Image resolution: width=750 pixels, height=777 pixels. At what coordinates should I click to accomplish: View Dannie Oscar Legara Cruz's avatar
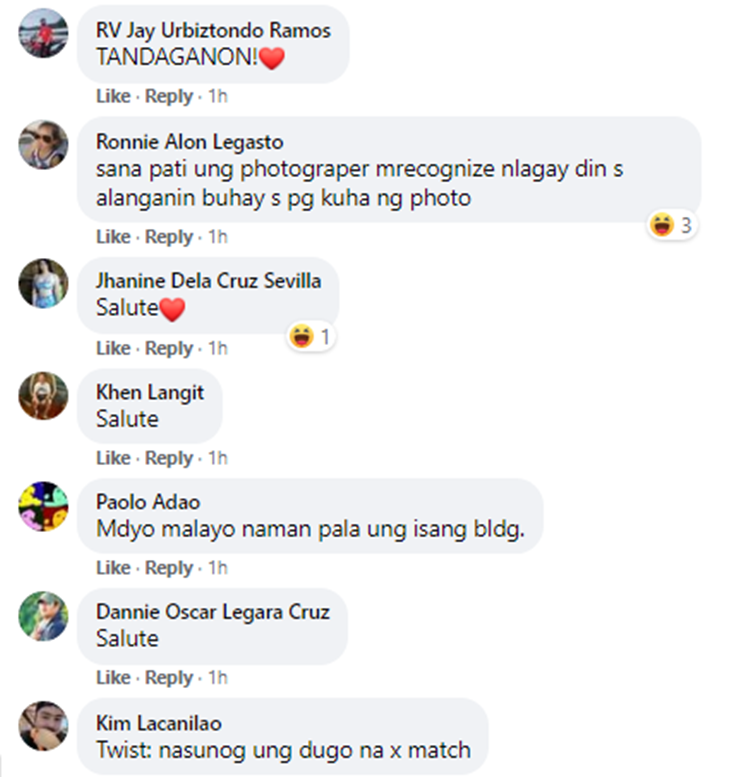(x=44, y=616)
